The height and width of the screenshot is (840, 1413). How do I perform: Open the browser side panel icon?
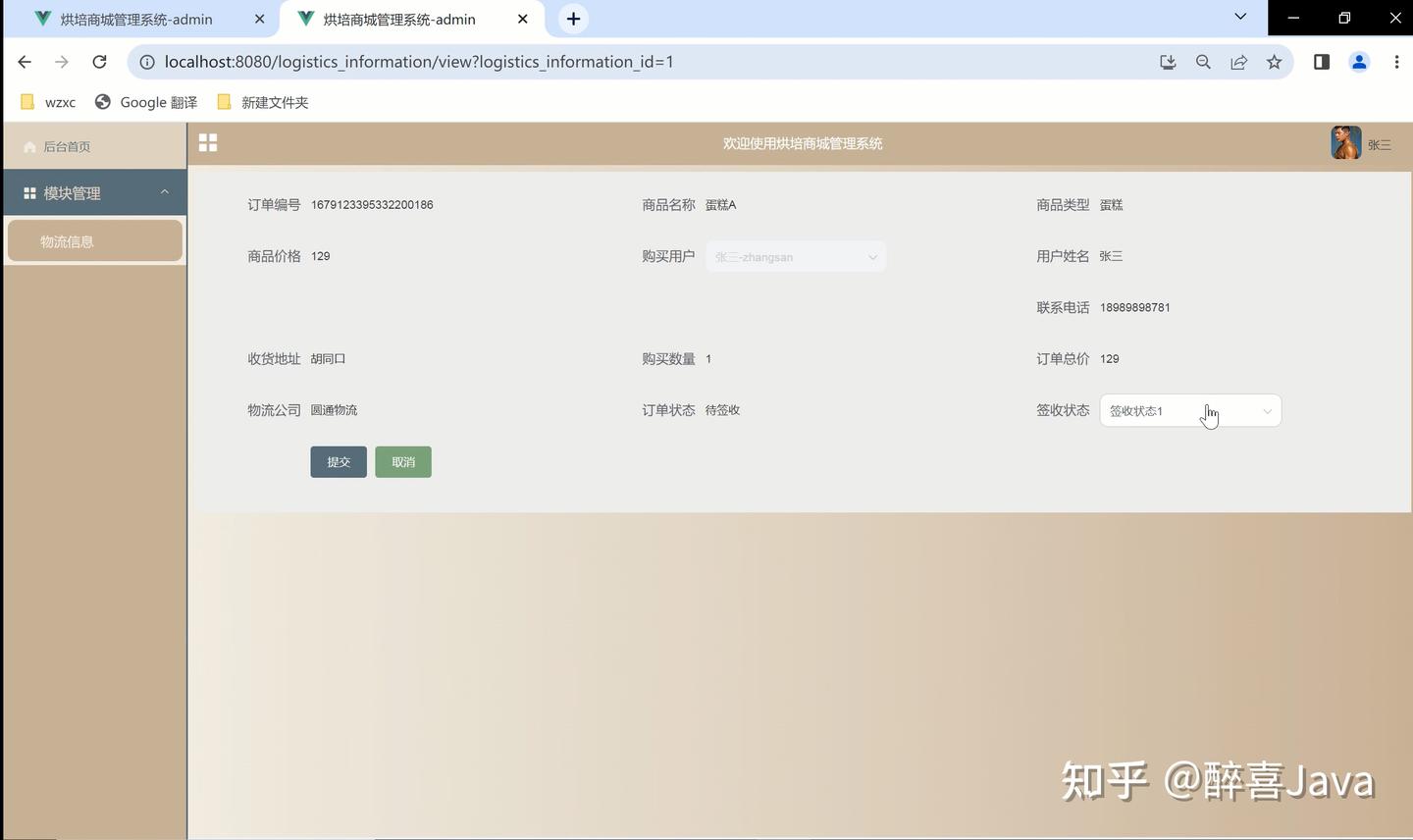pyautogui.click(x=1320, y=61)
